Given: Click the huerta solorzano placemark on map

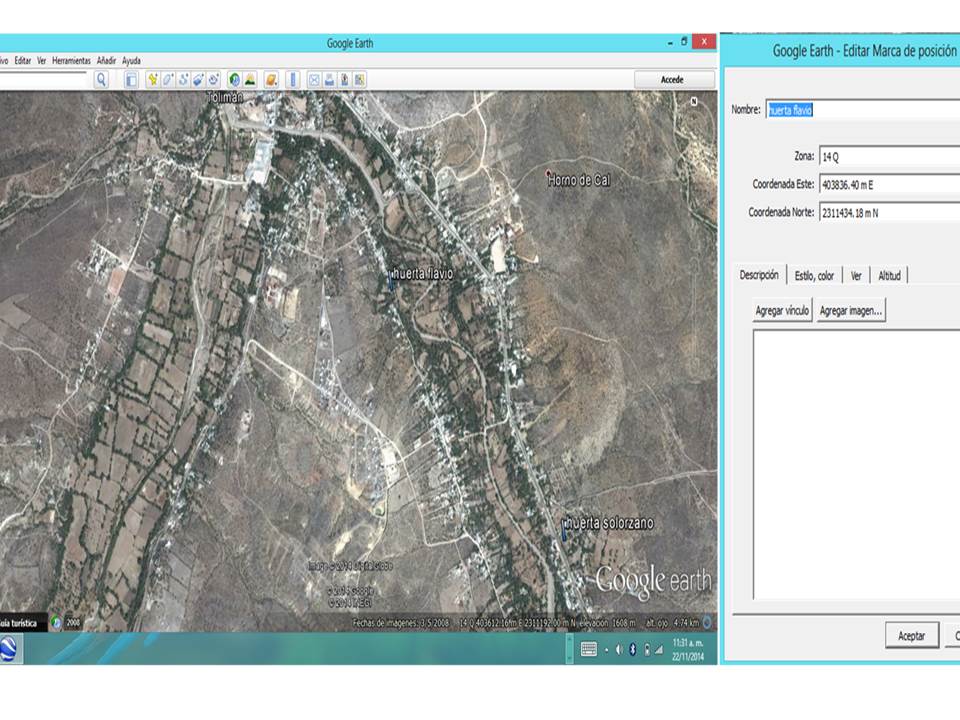Looking at the screenshot, I should 564,532.
